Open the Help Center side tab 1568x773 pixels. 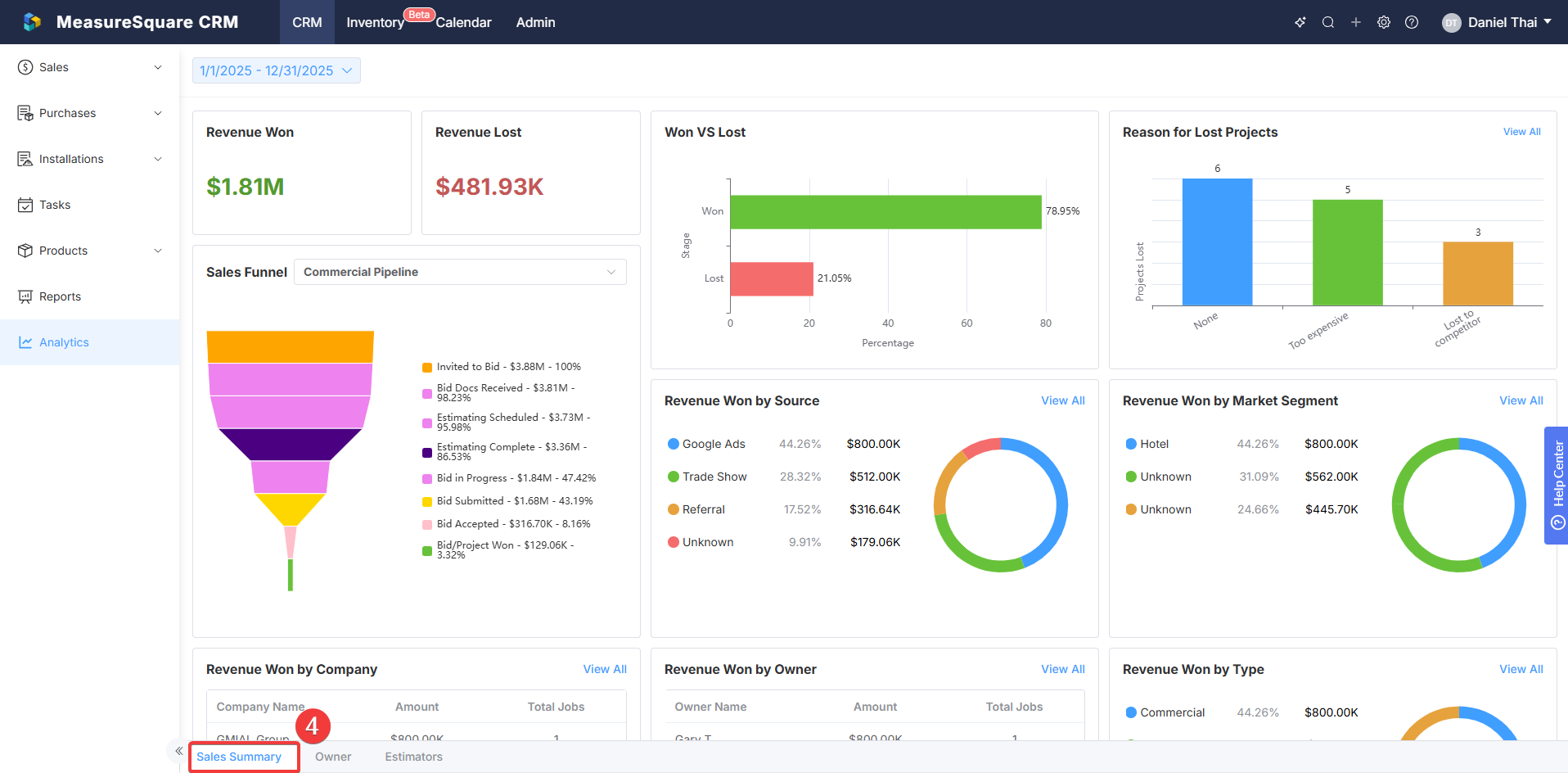(x=1556, y=486)
